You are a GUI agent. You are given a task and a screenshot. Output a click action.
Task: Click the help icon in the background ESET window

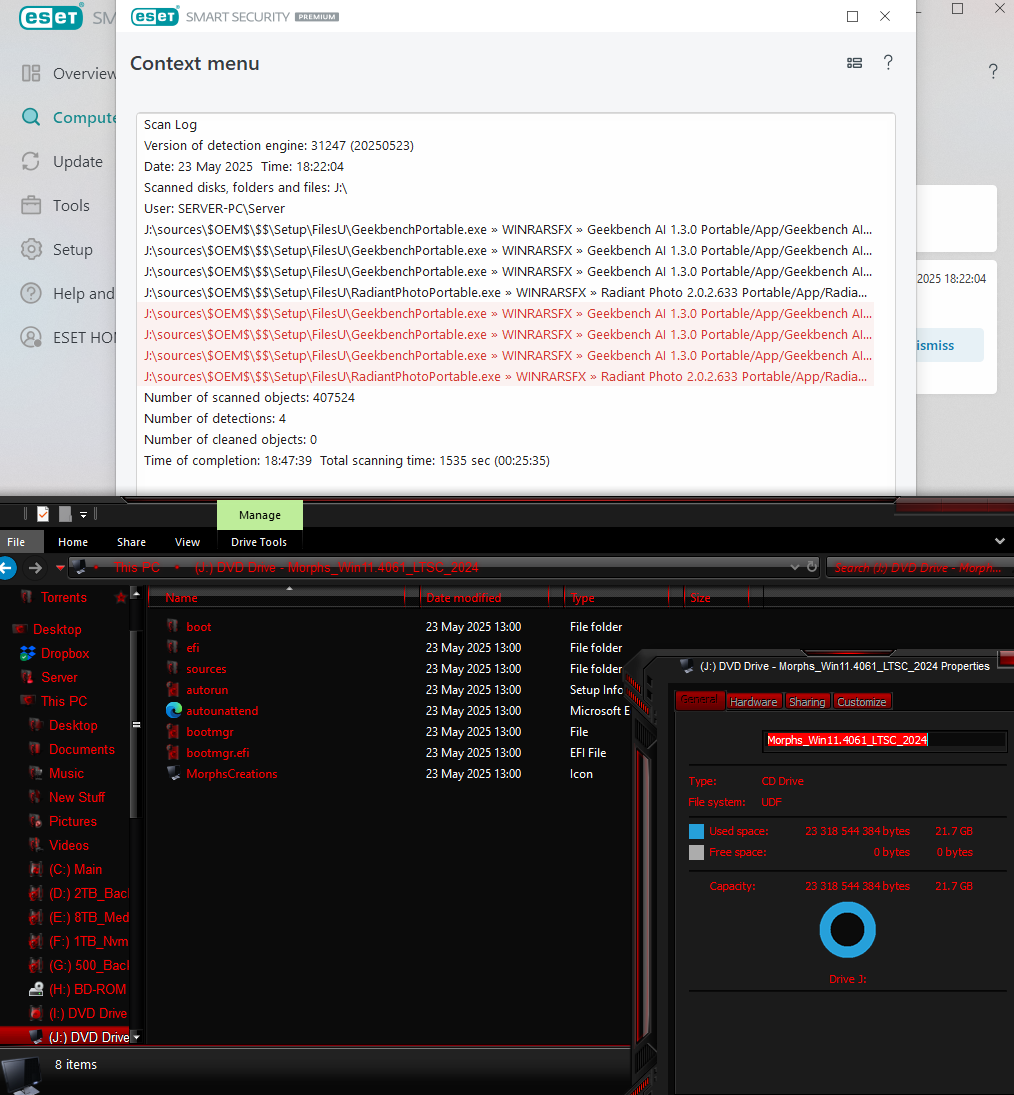pos(992,71)
